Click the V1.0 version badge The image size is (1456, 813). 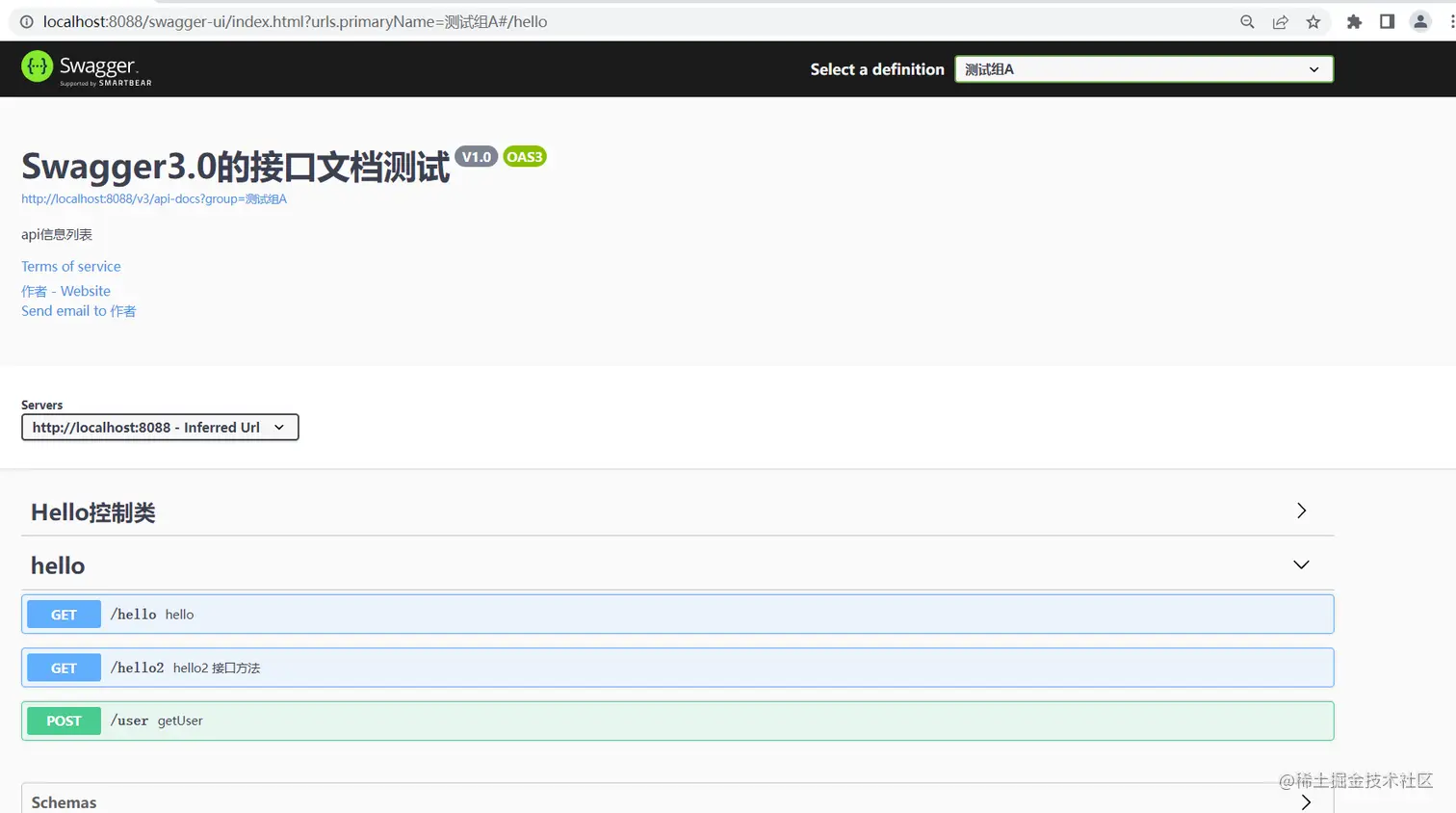476,157
